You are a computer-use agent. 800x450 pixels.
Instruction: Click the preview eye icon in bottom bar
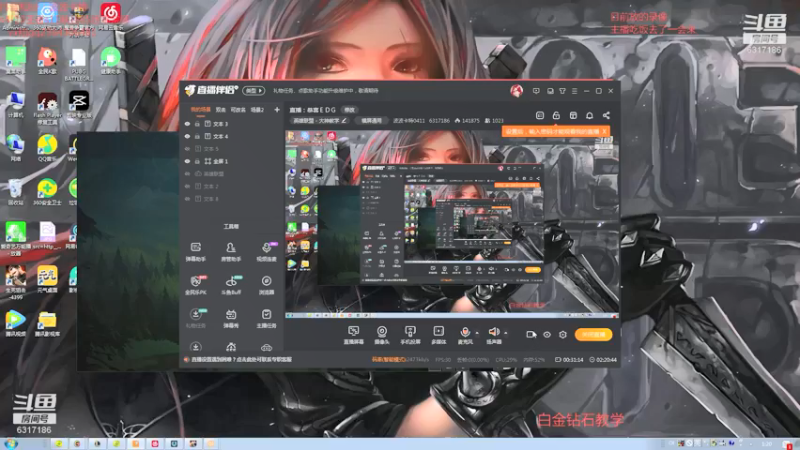coord(546,335)
